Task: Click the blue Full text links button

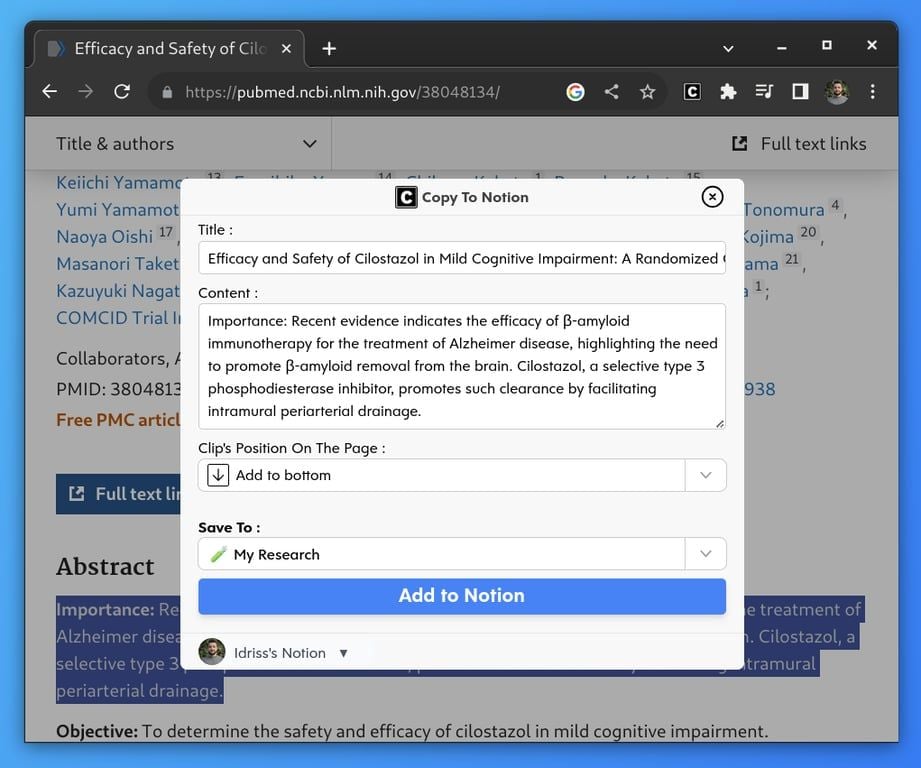Action: (x=118, y=494)
